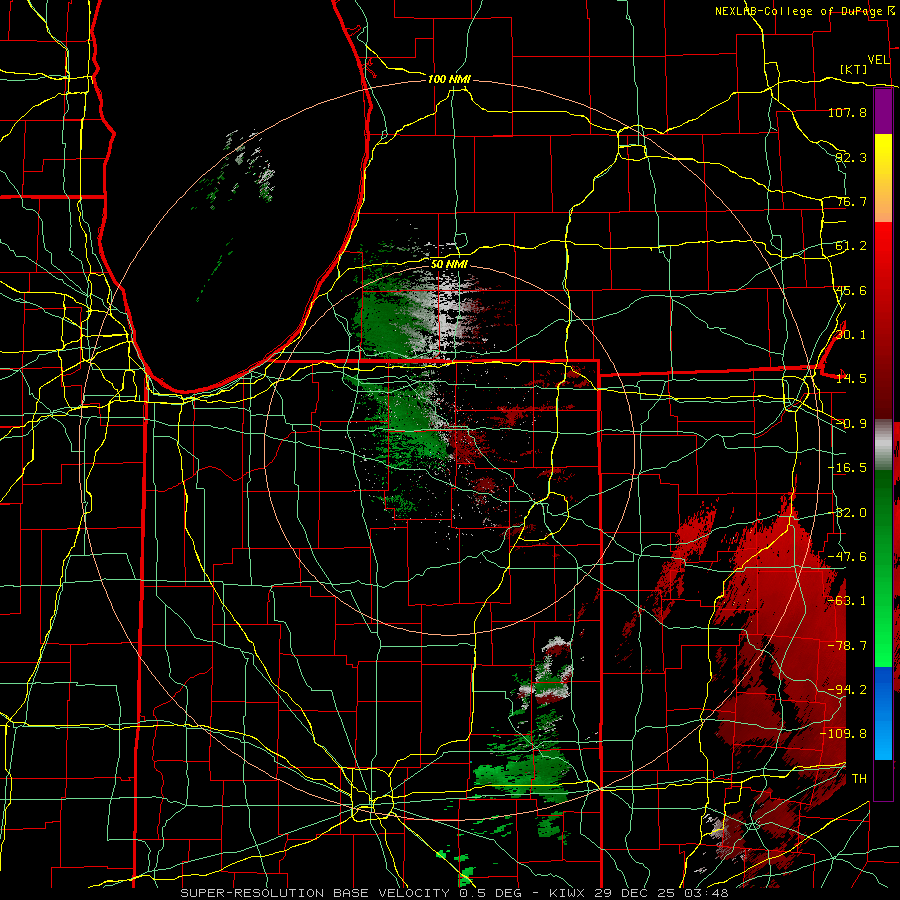This screenshot has height=900, width=900.
Task: Click the -109.8 value on the velocity scale
Action: click(844, 734)
